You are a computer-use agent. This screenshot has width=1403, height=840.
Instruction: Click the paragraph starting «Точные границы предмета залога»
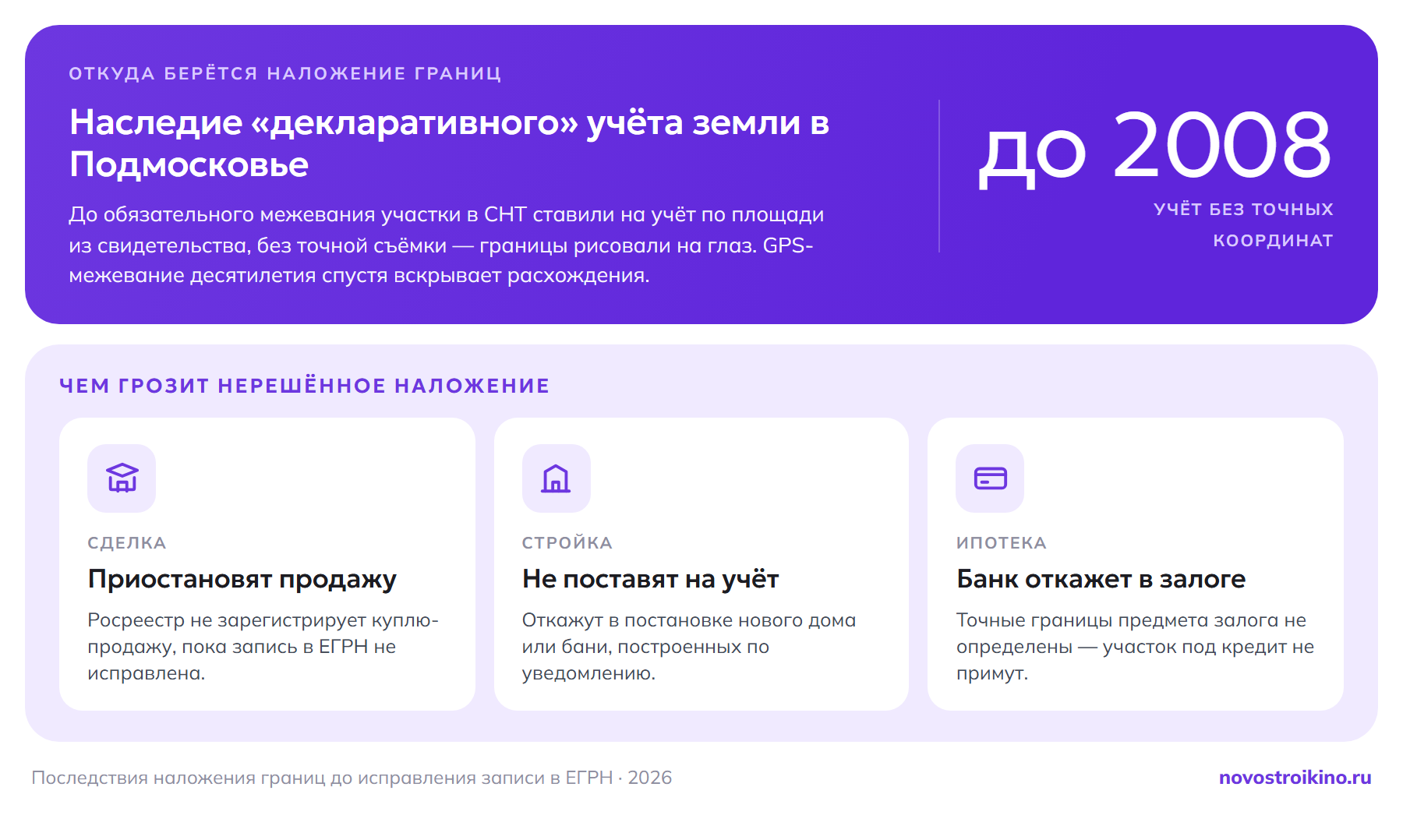pos(1136,647)
